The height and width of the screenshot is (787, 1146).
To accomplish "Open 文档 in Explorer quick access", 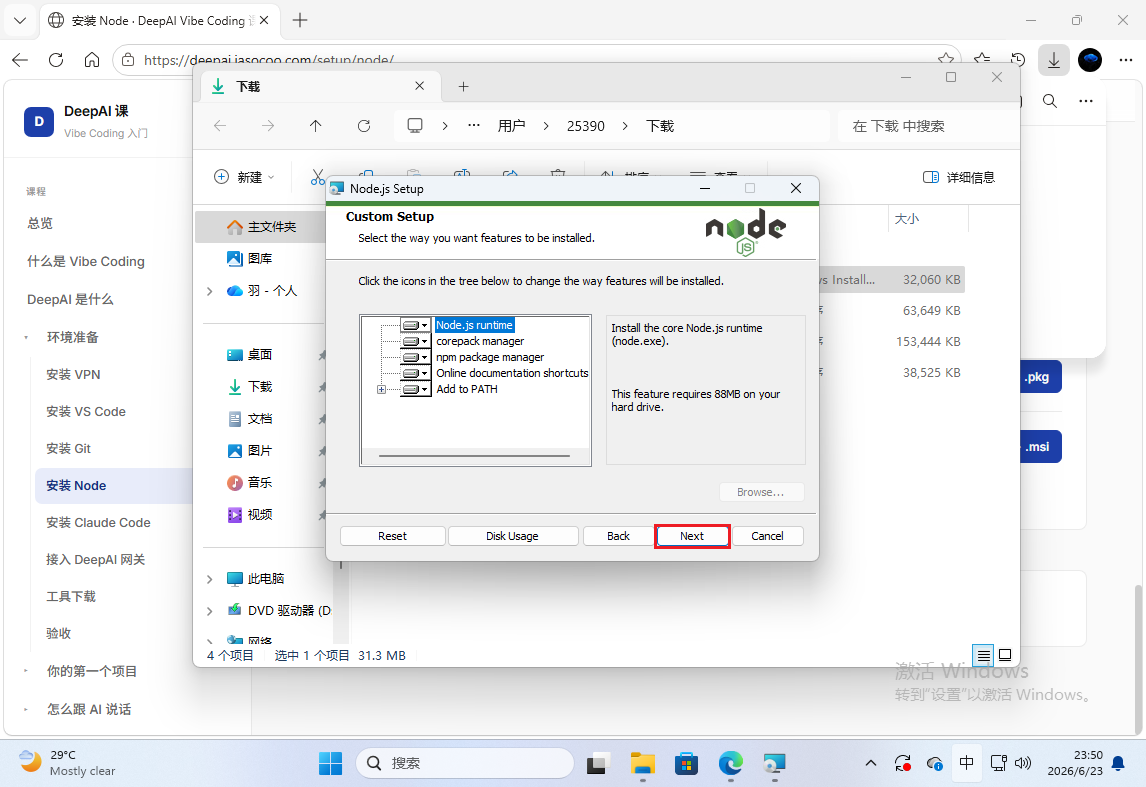I will click(x=250, y=419).
